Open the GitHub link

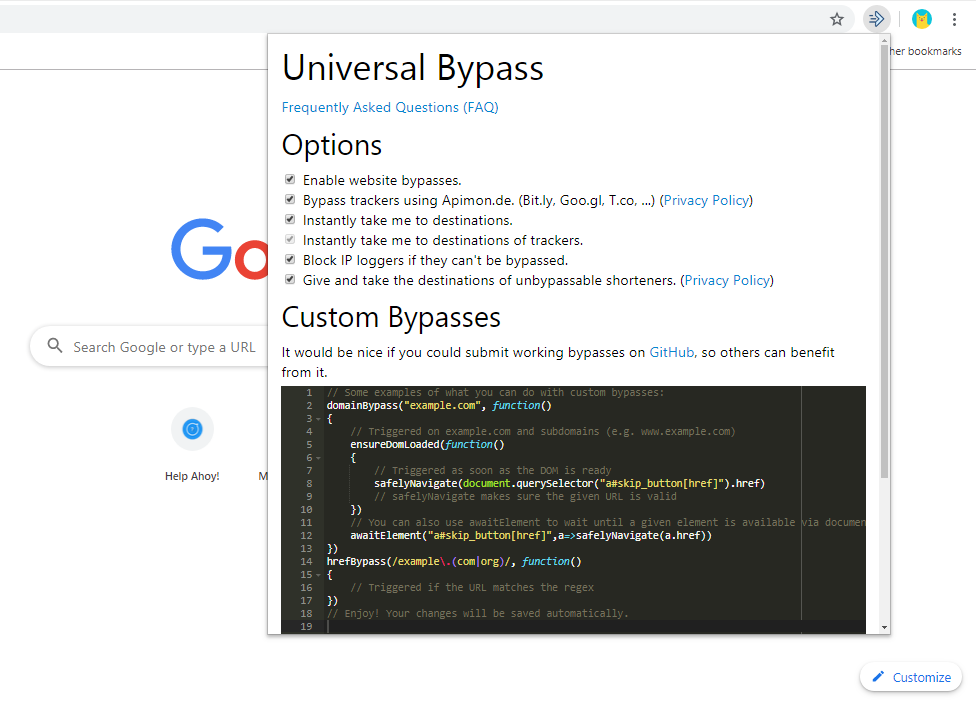pyautogui.click(x=672, y=352)
